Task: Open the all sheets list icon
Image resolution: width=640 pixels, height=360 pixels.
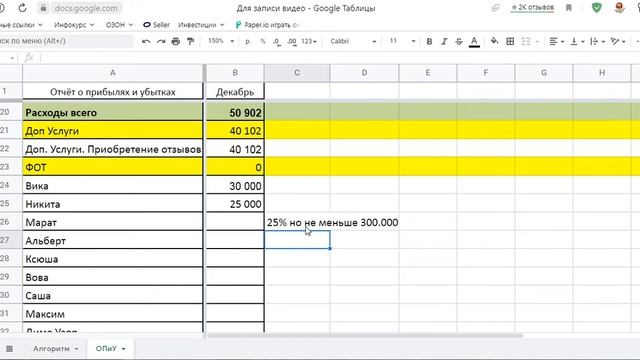Action: [9, 349]
